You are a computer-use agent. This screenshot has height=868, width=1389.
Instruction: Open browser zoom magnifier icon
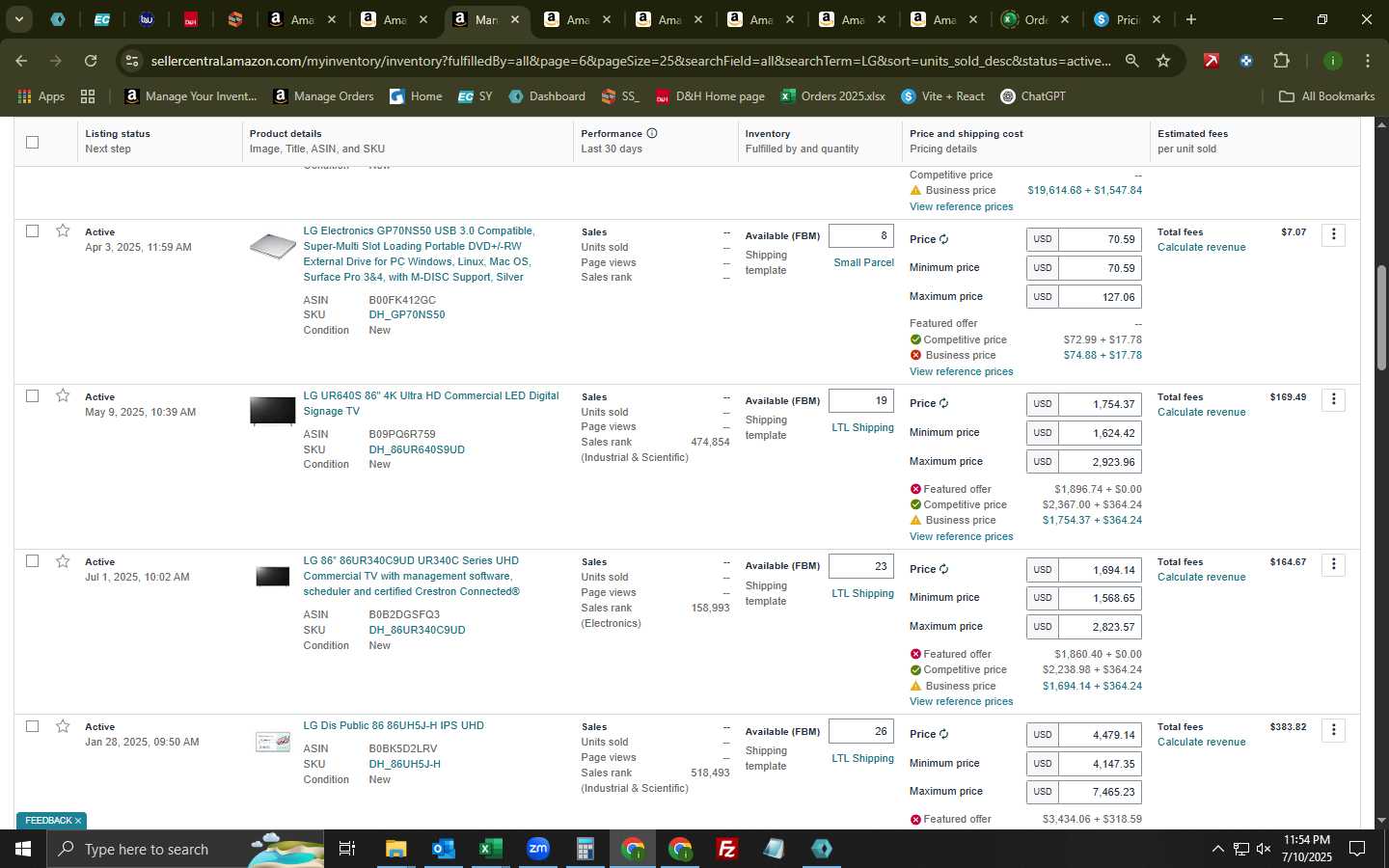(x=1131, y=61)
